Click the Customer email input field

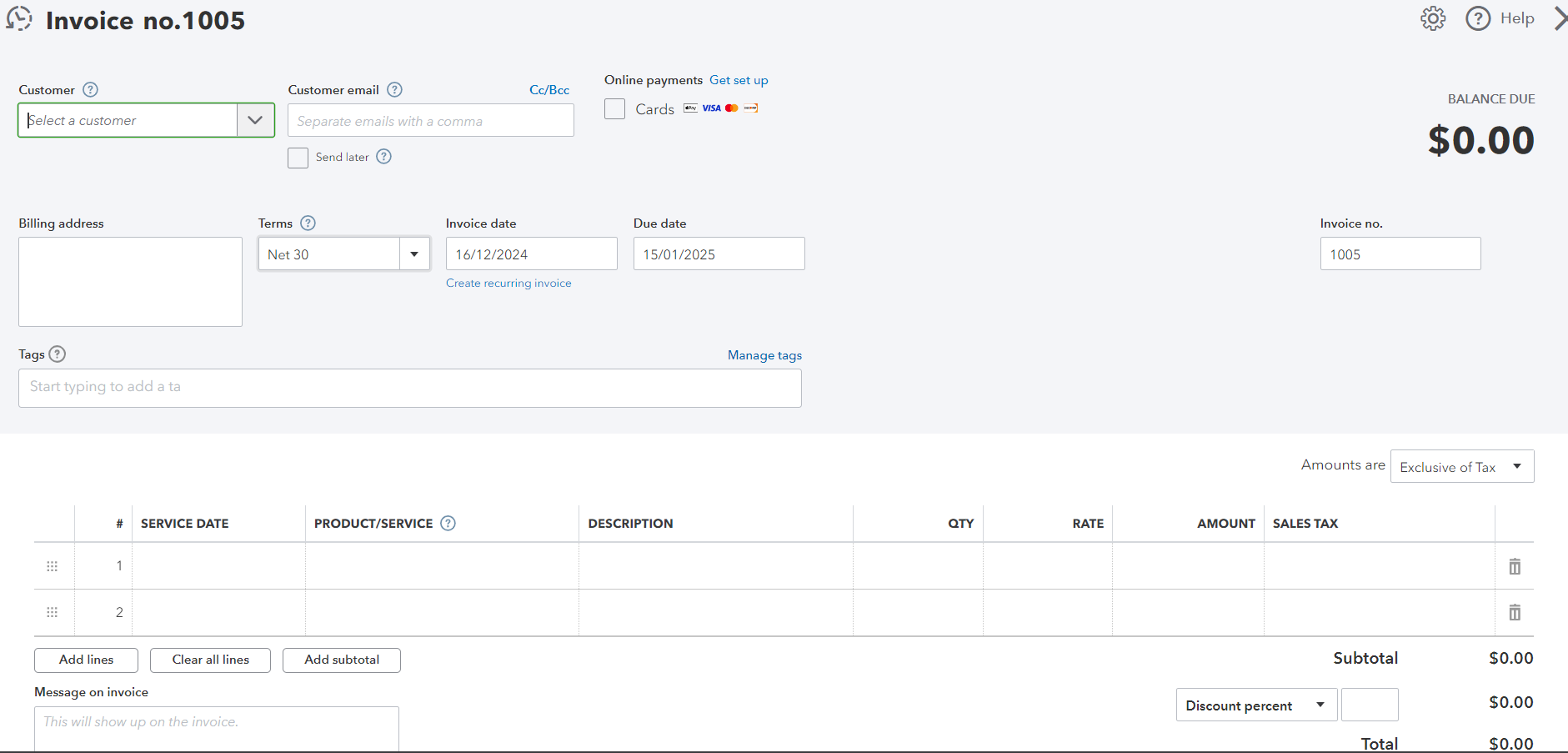431,121
